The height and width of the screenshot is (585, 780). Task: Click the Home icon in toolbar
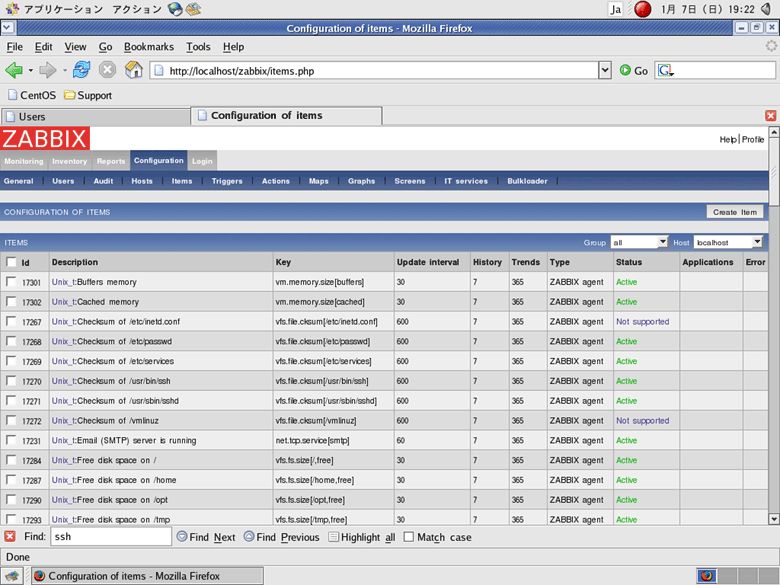tap(133, 70)
